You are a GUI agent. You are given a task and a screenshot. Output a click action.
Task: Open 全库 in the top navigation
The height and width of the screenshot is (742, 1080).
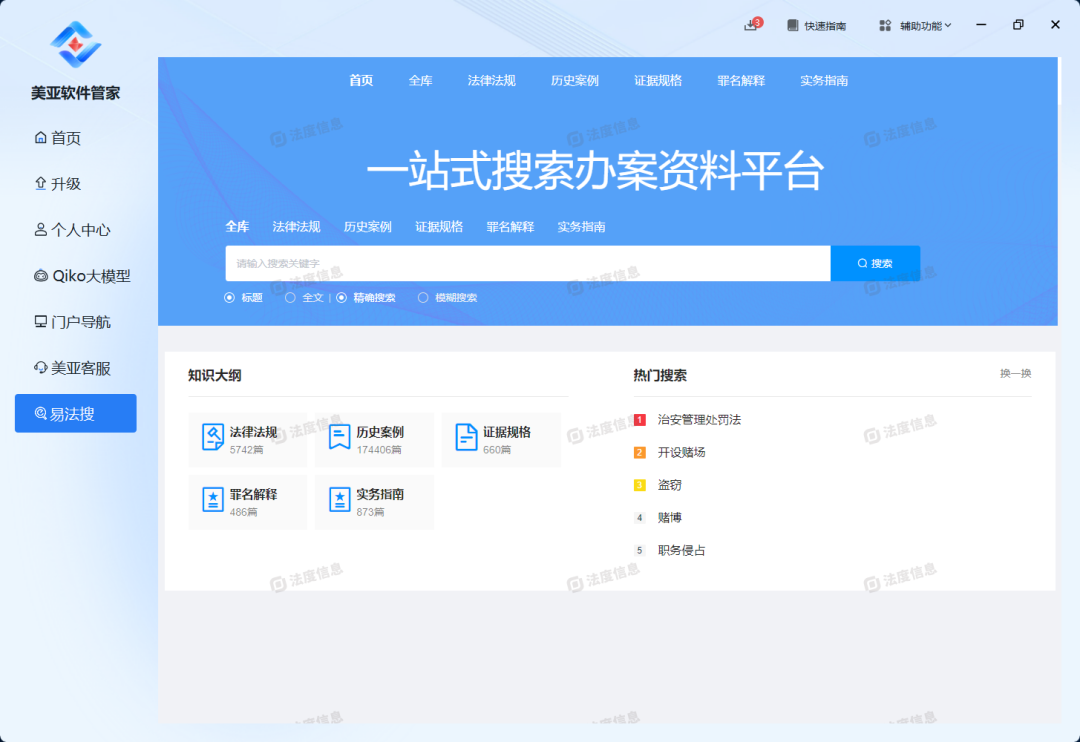420,81
